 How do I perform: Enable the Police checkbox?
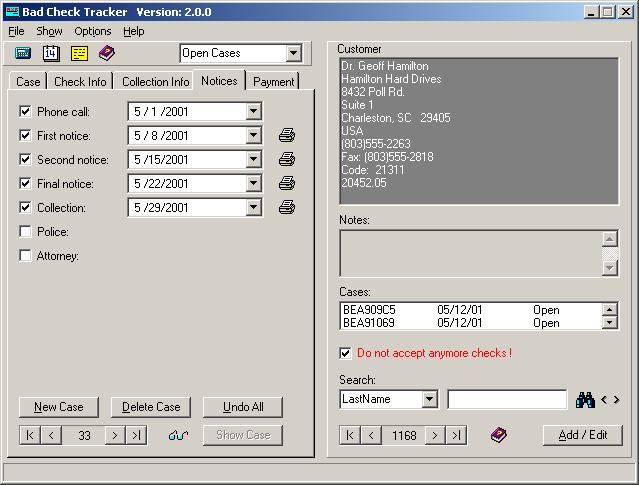(x=26, y=232)
